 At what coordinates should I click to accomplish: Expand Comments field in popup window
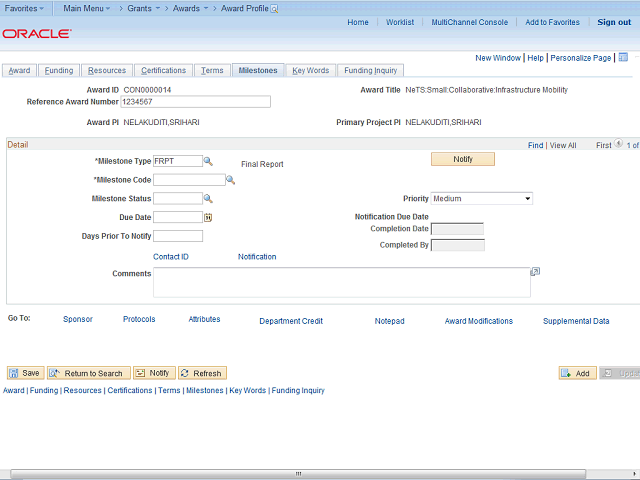(x=535, y=272)
